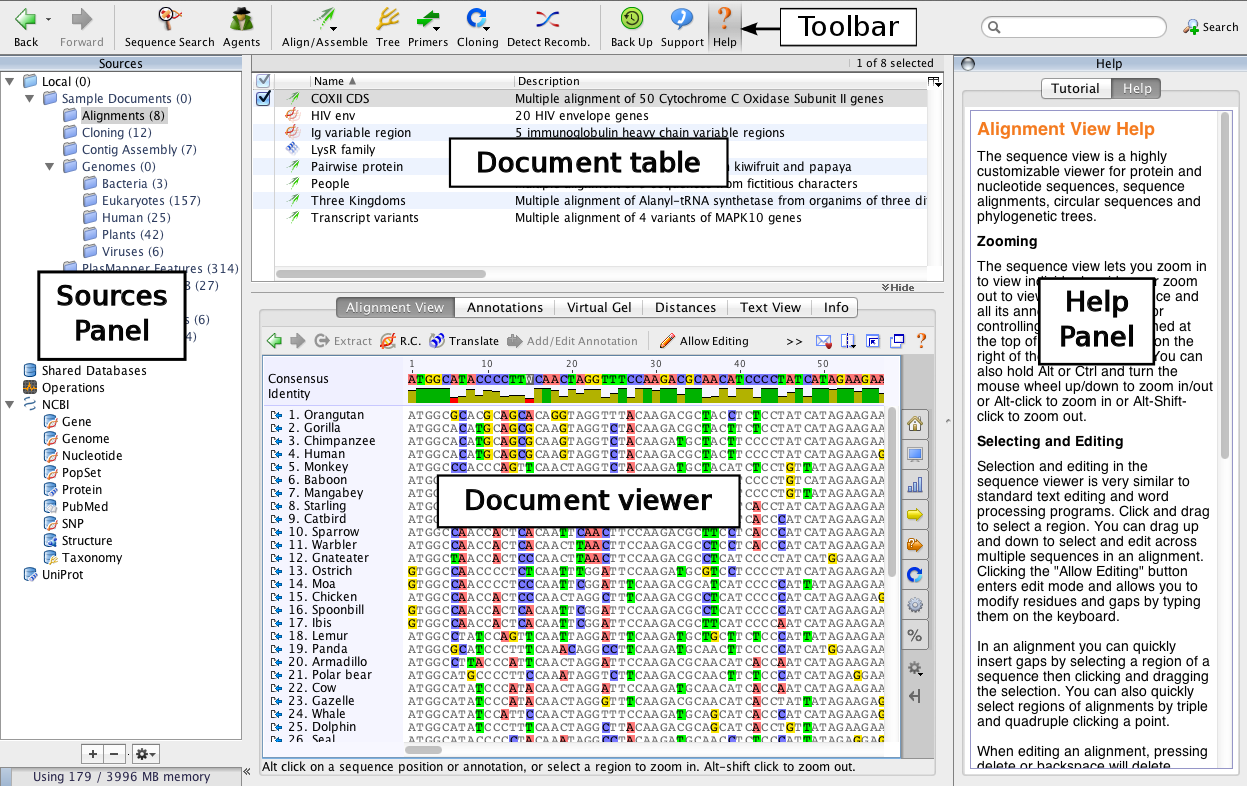Click the Extract icon in viewer toolbar
This screenshot has width=1247, height=786.
pos(343,341)
